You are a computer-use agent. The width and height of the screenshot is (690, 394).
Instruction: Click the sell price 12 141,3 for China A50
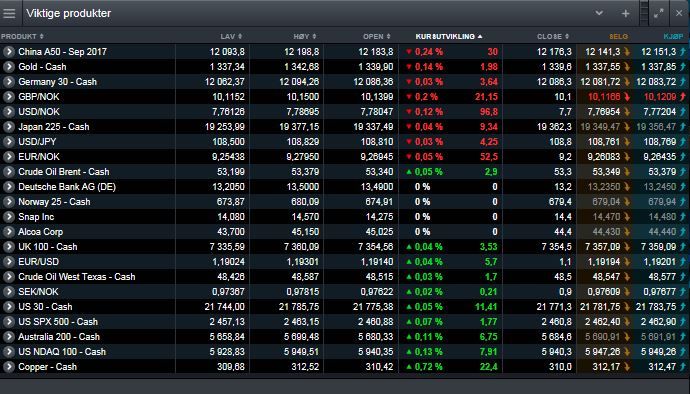[602, 52]
